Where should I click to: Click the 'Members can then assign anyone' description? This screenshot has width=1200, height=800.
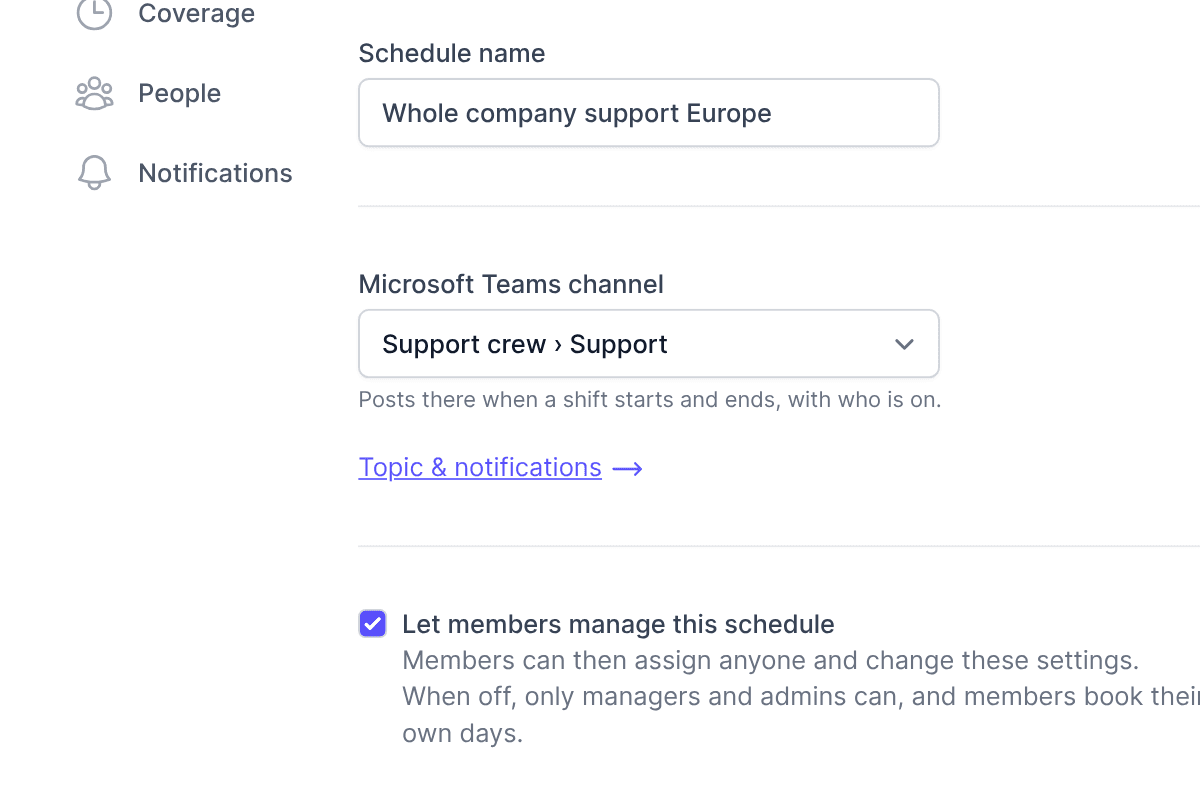(x=801, y=697)
